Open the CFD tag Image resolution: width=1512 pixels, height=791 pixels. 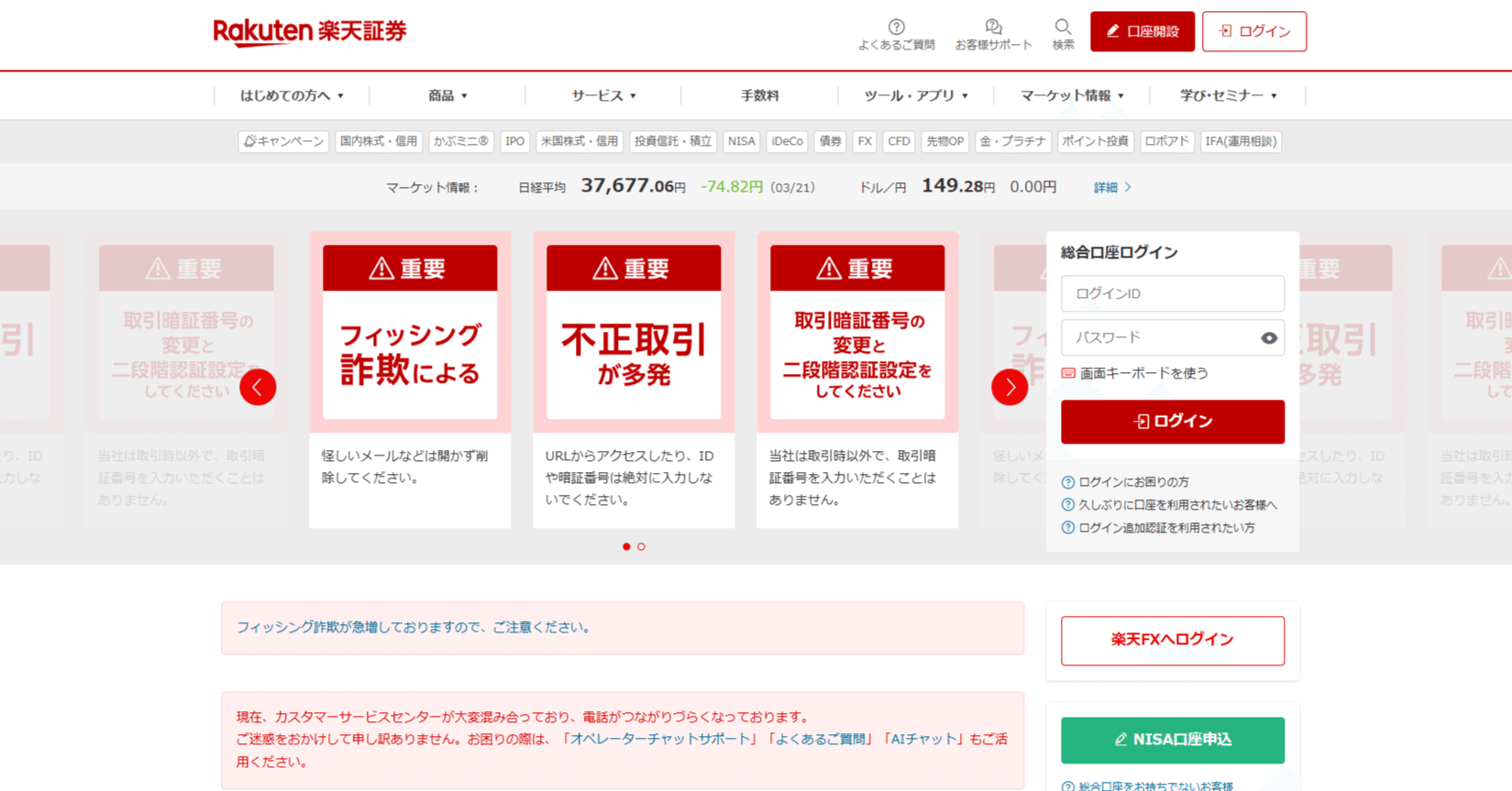[899, 141]
